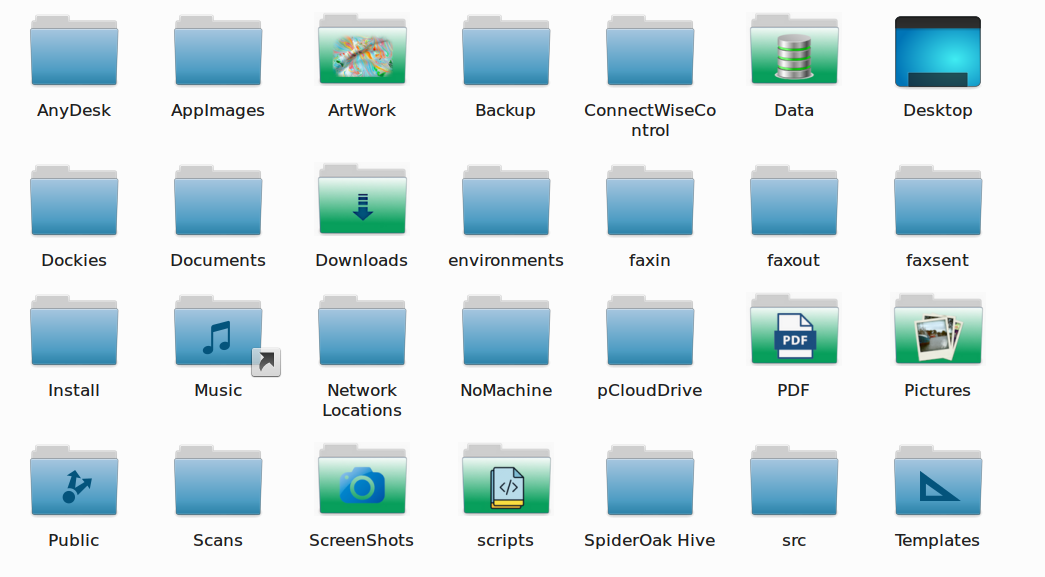Click the "scripts" folder label
Image resolution: width=1045 pixels, height=577 pixels.
point(506,540)
